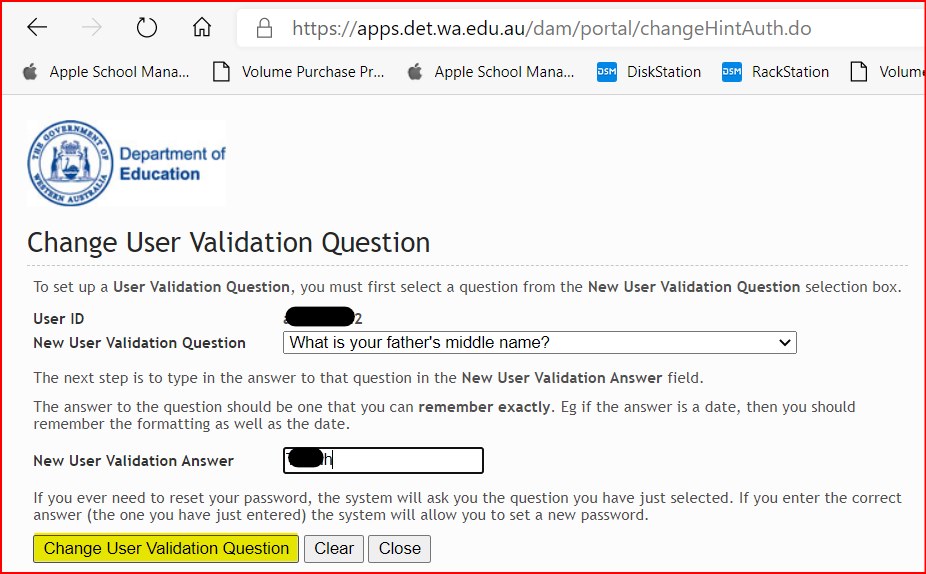Select the Change User Validation Question heading
Viewport: 926px width, 574px height.
[229, 243]
